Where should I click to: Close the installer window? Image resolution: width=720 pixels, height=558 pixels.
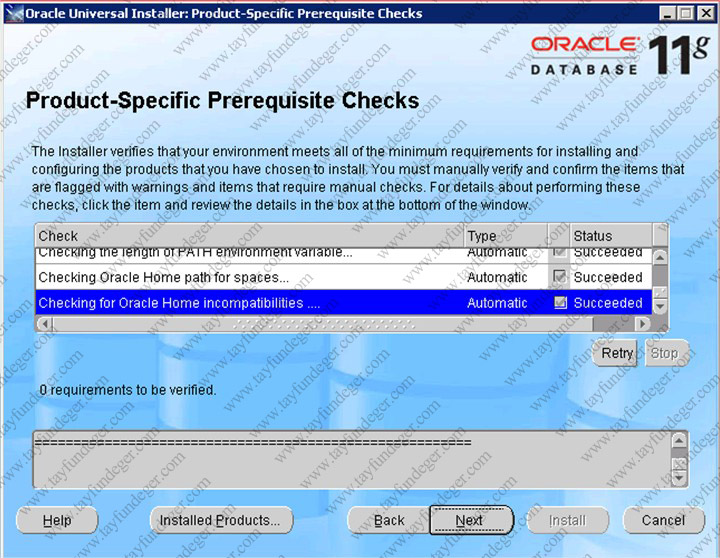[706, 13]
